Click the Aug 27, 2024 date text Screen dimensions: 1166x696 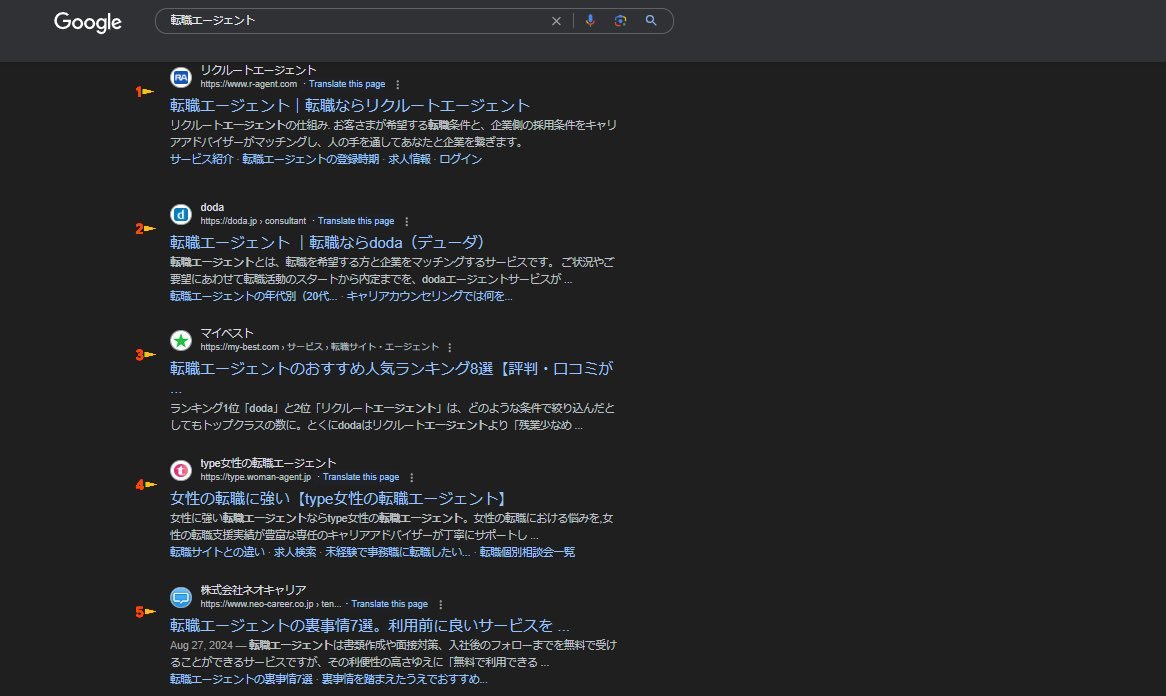tap(201, 645)
